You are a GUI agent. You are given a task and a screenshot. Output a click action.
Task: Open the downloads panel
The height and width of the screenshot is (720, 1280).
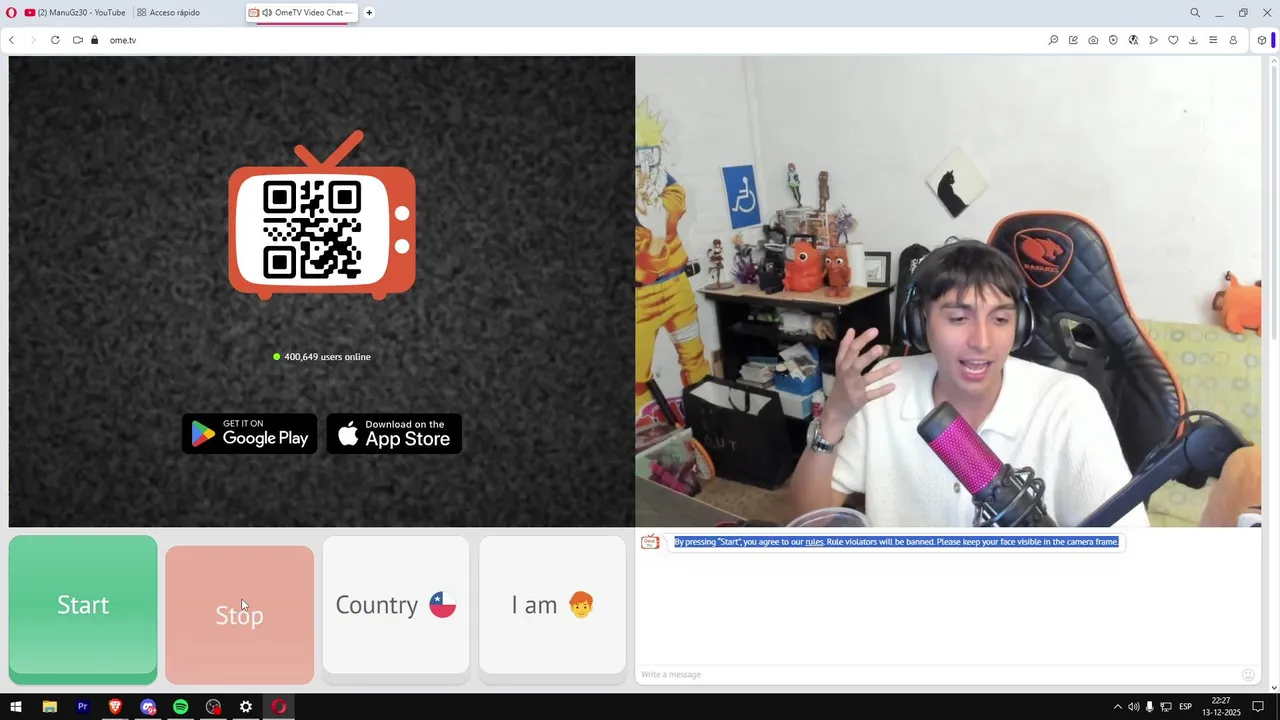coord(1193,40)
